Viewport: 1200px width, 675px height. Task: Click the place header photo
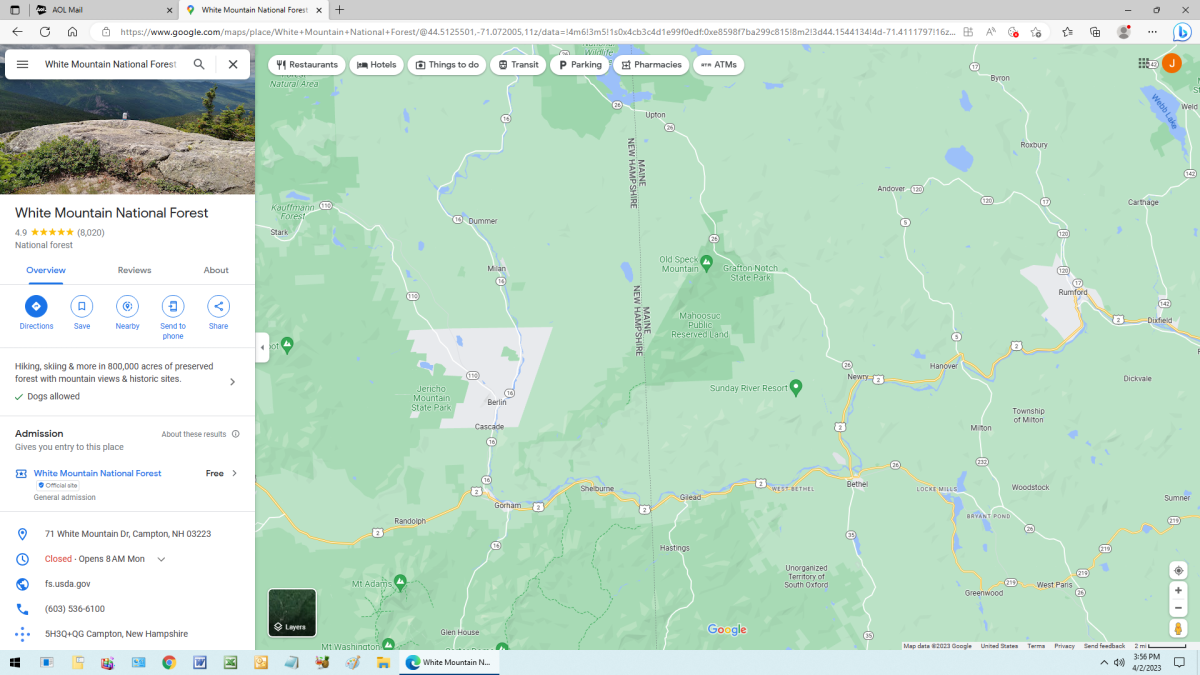pos(127,118)
